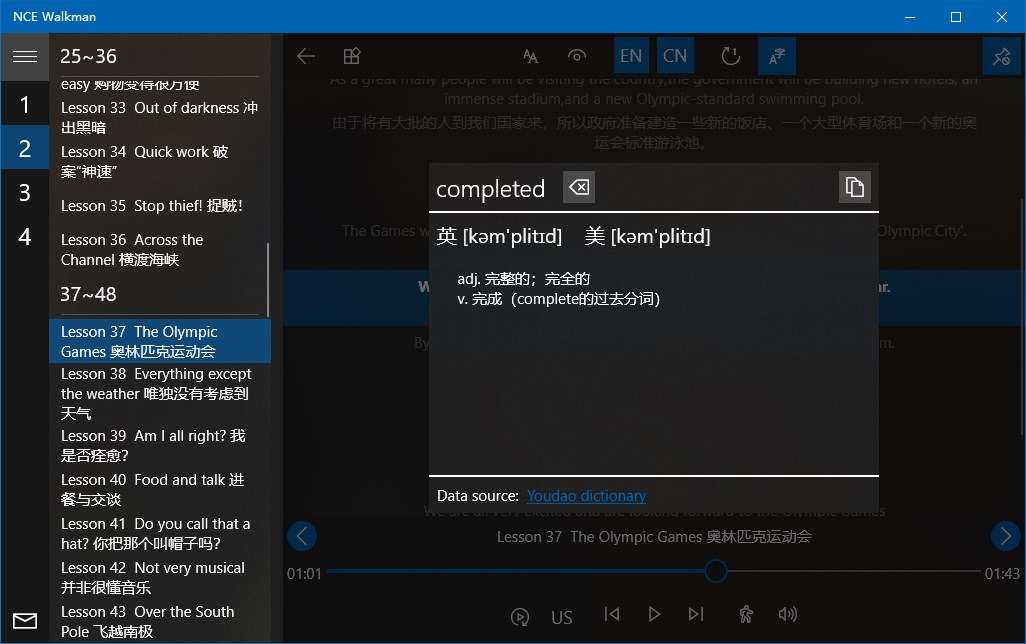The height and width of the screenshot is (644, 1026).
Task: Select book 4 in sidebar
Action: 25,236
